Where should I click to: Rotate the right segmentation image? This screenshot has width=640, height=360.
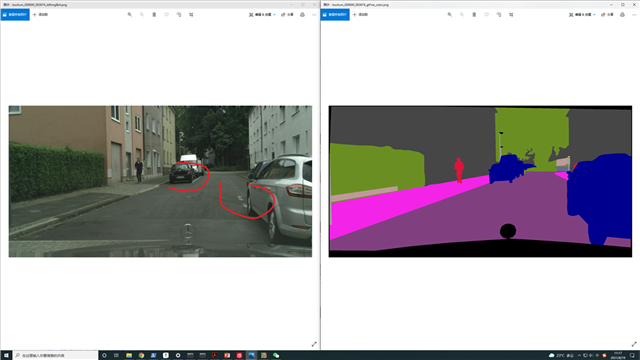(x=499, y=15)
